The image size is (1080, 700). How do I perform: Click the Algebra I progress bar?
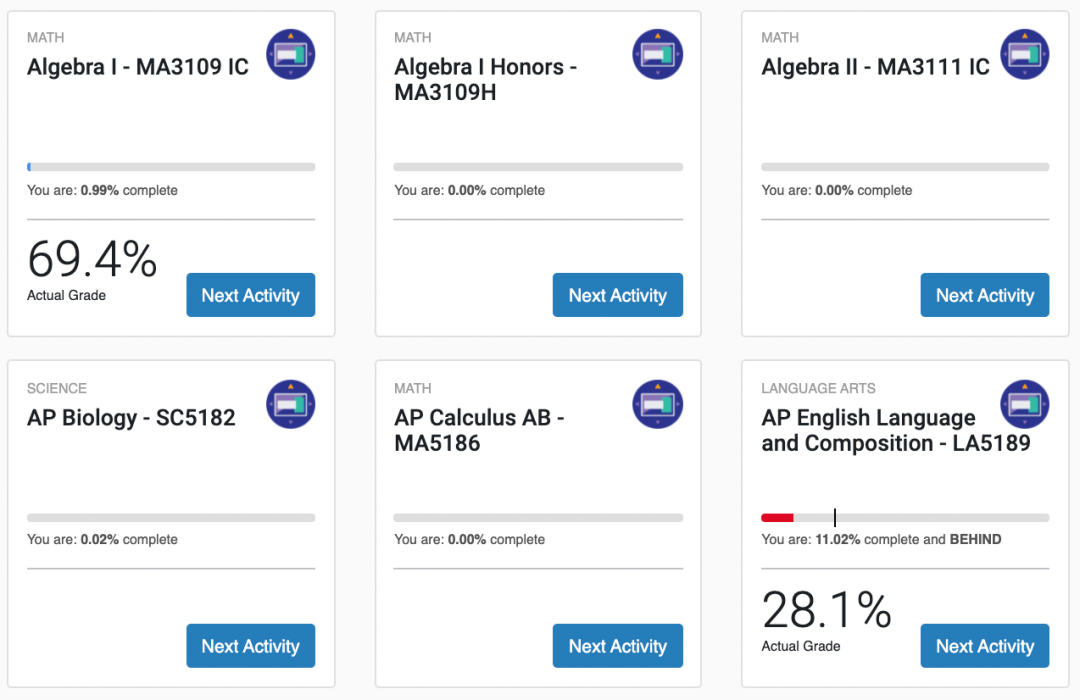pos(171,167)
